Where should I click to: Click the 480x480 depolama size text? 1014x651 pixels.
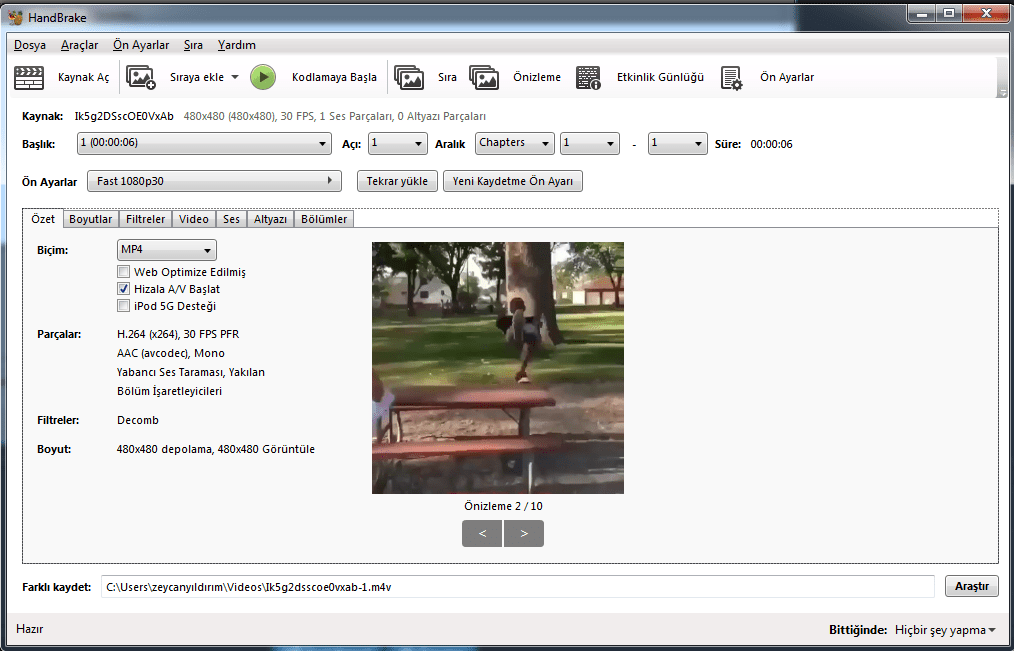click(216, 449)
